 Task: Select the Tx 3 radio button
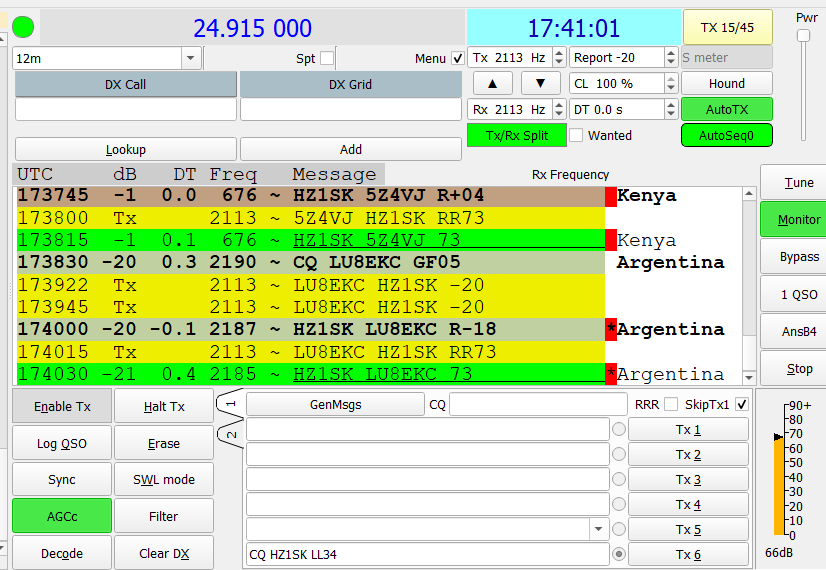[x=619, y=479]
